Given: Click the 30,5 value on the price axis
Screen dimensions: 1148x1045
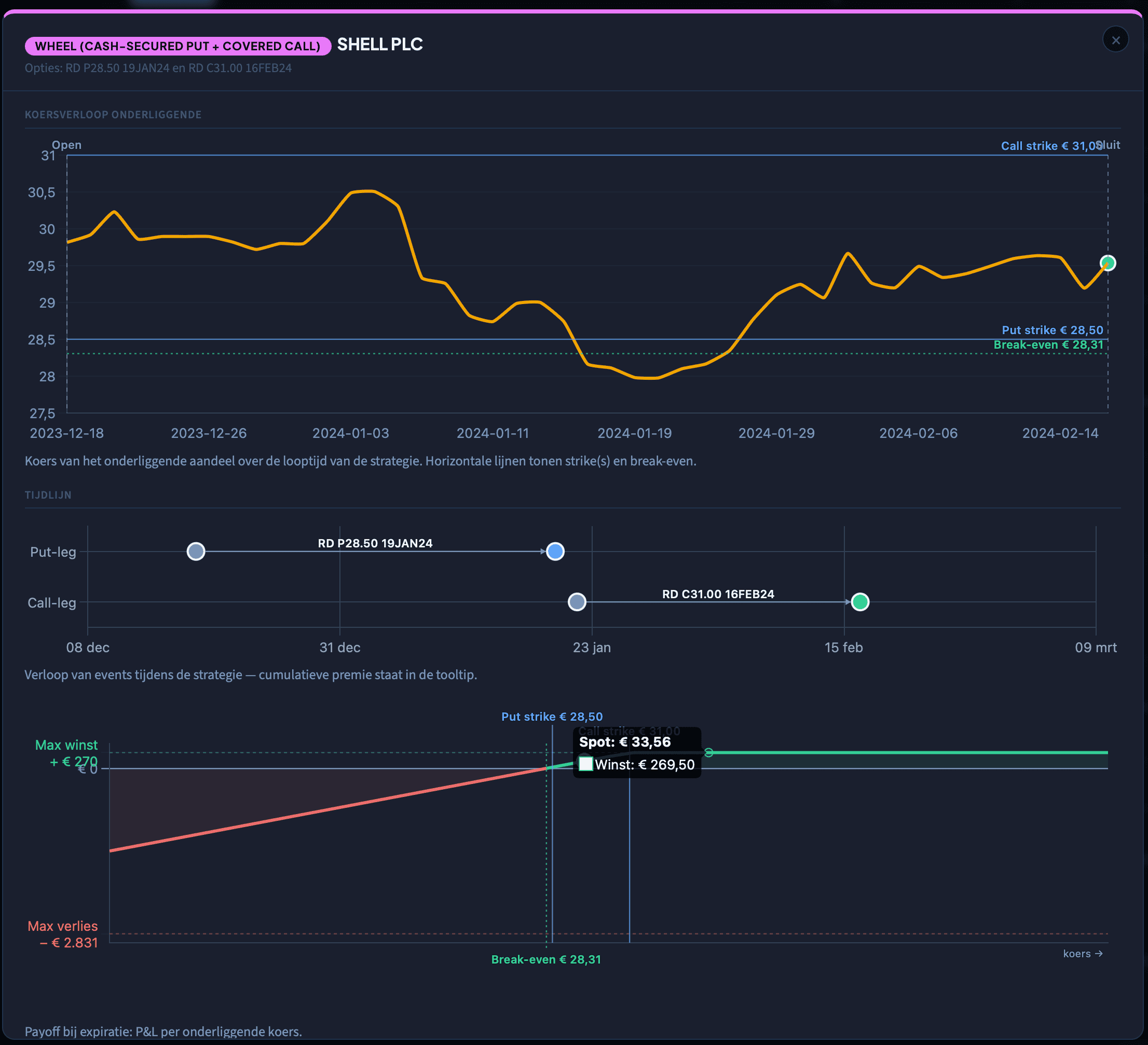Looking at the screenshot, I should (x=42, y=192).
